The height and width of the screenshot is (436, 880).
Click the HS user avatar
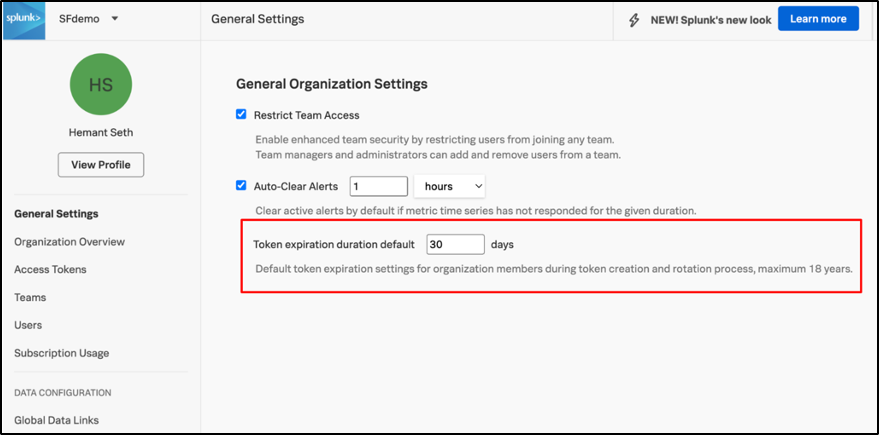click(x=101, y=85)
